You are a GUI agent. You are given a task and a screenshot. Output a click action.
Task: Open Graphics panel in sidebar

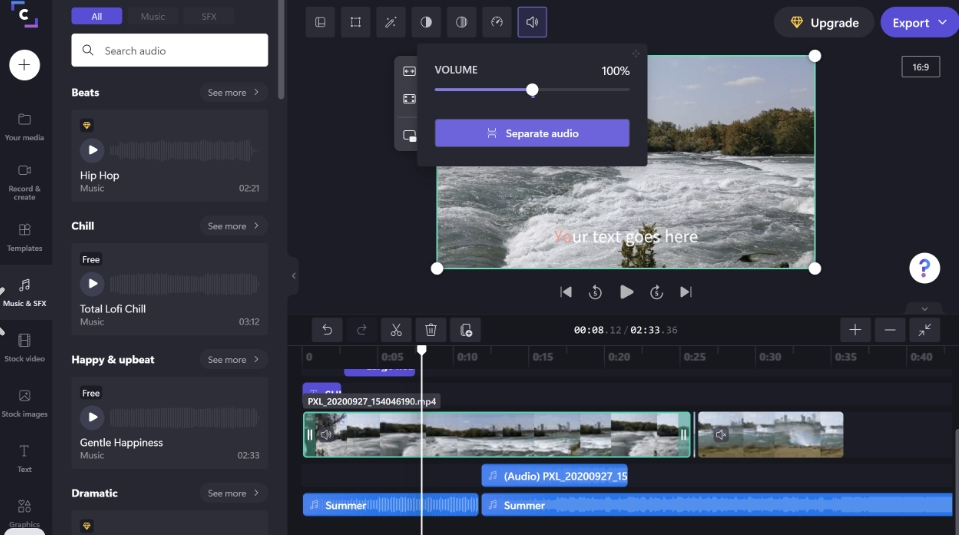tap(24, 514)
